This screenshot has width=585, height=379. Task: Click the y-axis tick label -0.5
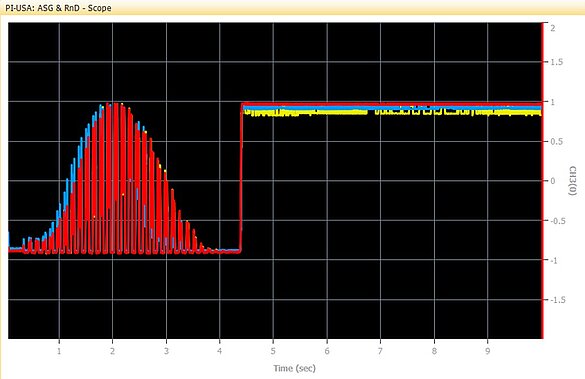pyautogui.click(x=558, y=221)
